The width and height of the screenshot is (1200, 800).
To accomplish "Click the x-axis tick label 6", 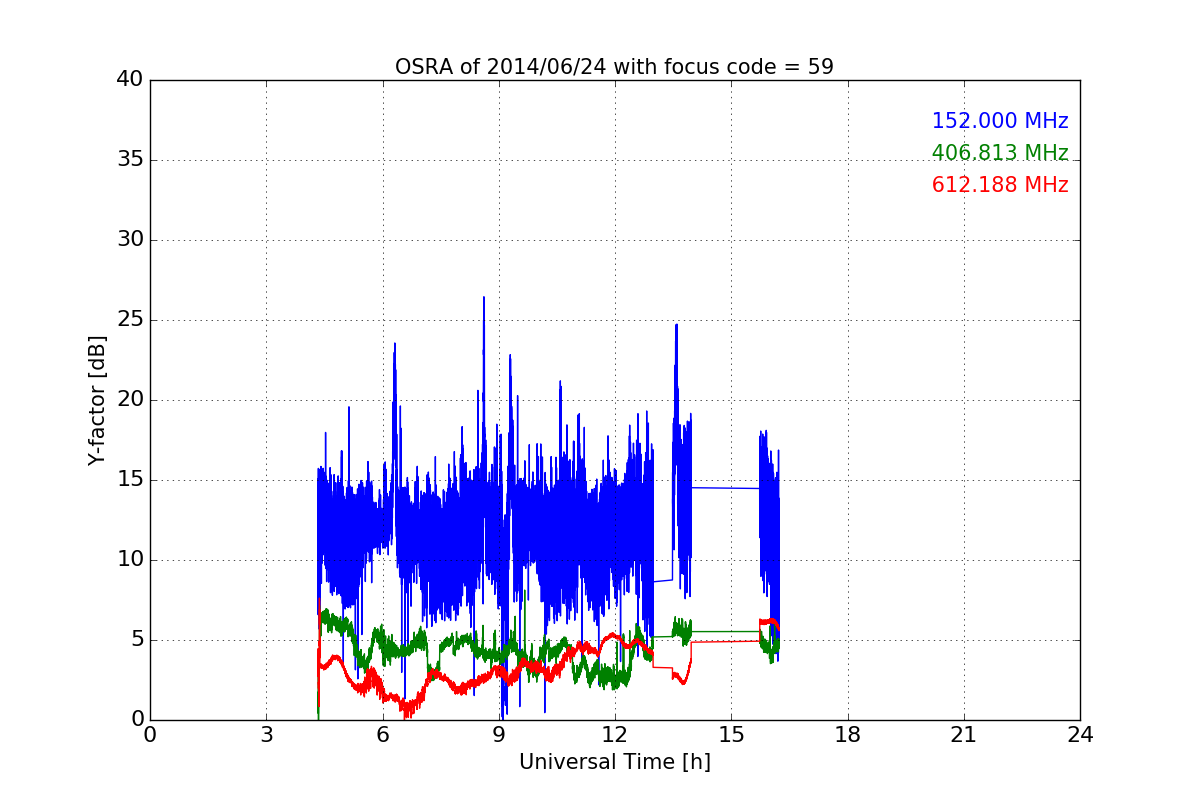I will (x=383, y=735).
